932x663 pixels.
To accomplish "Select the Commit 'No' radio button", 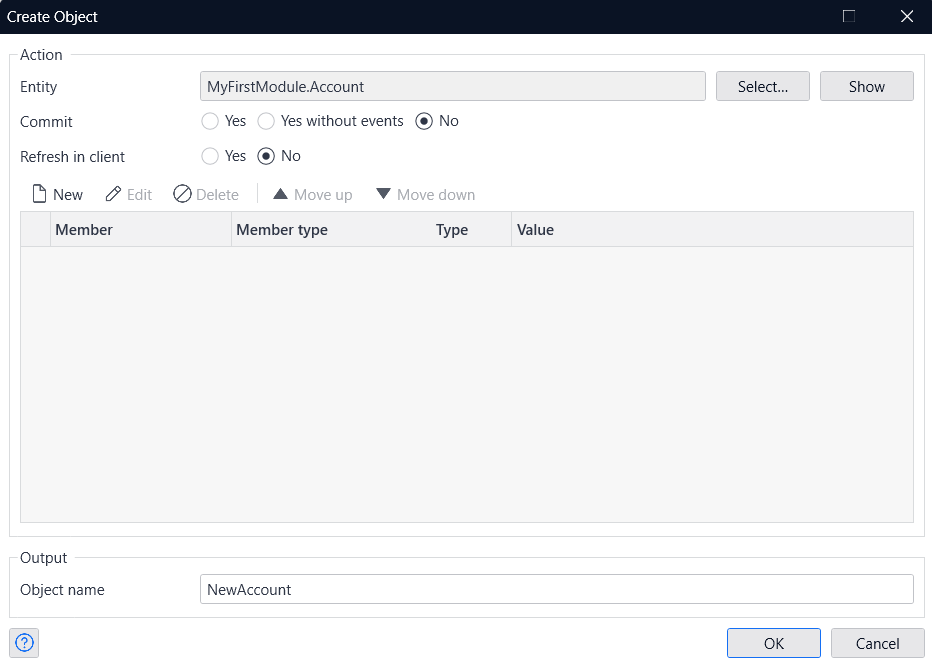I will tap(424, 121).
